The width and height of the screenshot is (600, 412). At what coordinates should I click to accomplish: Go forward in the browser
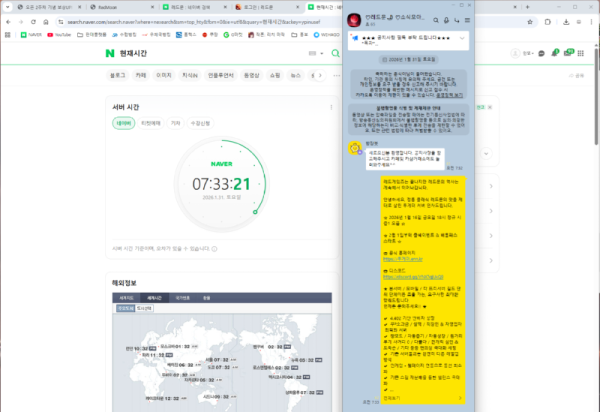(x=21, y=22)
